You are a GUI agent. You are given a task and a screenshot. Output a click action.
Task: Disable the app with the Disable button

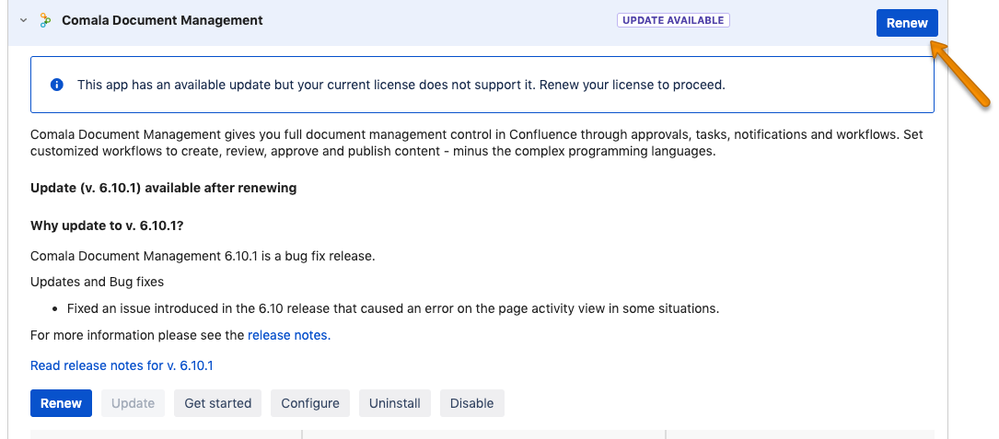coord(472,403)
